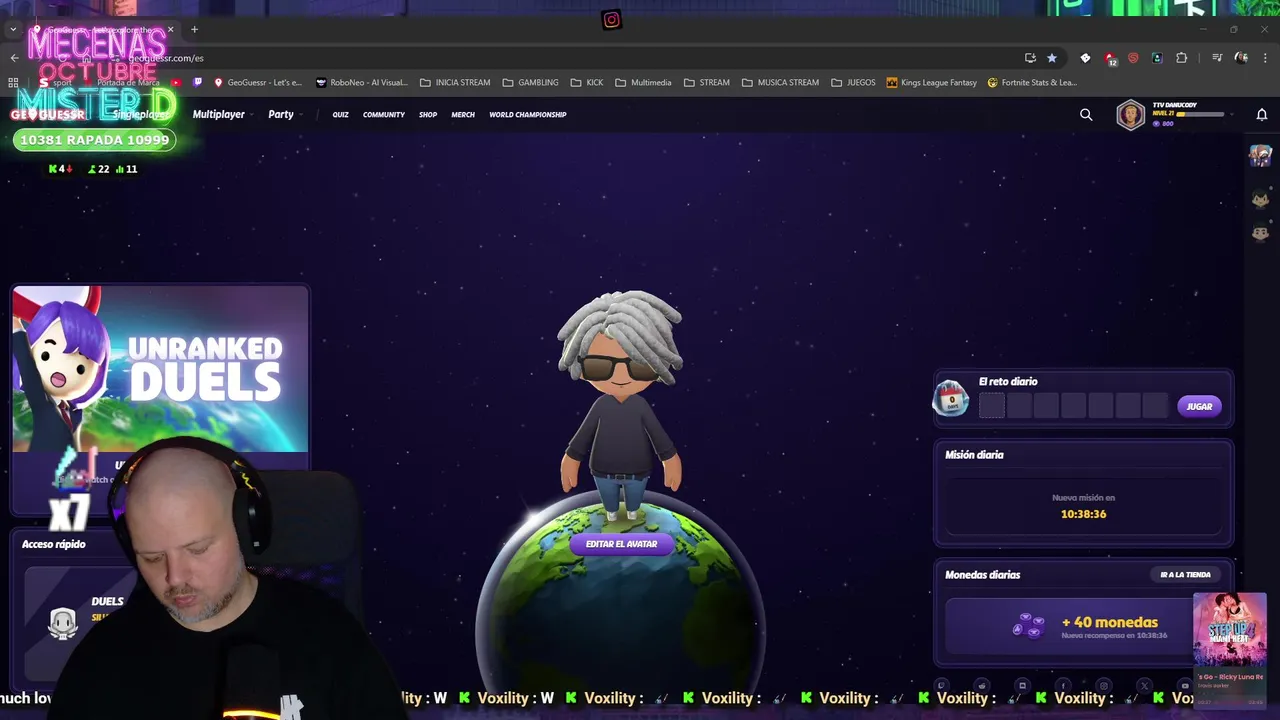The height and width of the screenshot is (720, 1280).
Task: Open the Multiplayer menu
Action: click(x=218, y=114)
